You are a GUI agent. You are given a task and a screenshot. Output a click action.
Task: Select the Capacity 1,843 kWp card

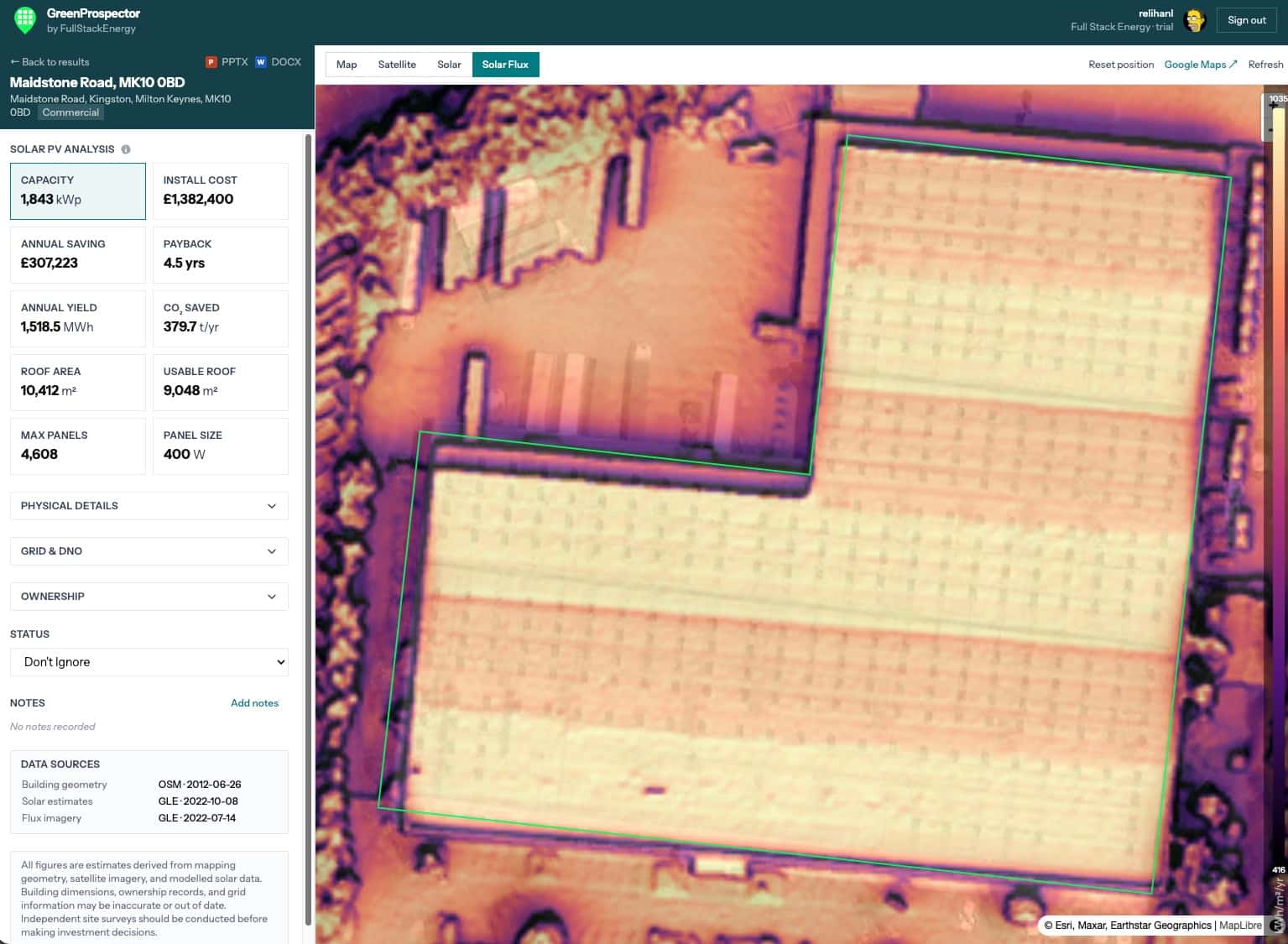tap(78, 191)
